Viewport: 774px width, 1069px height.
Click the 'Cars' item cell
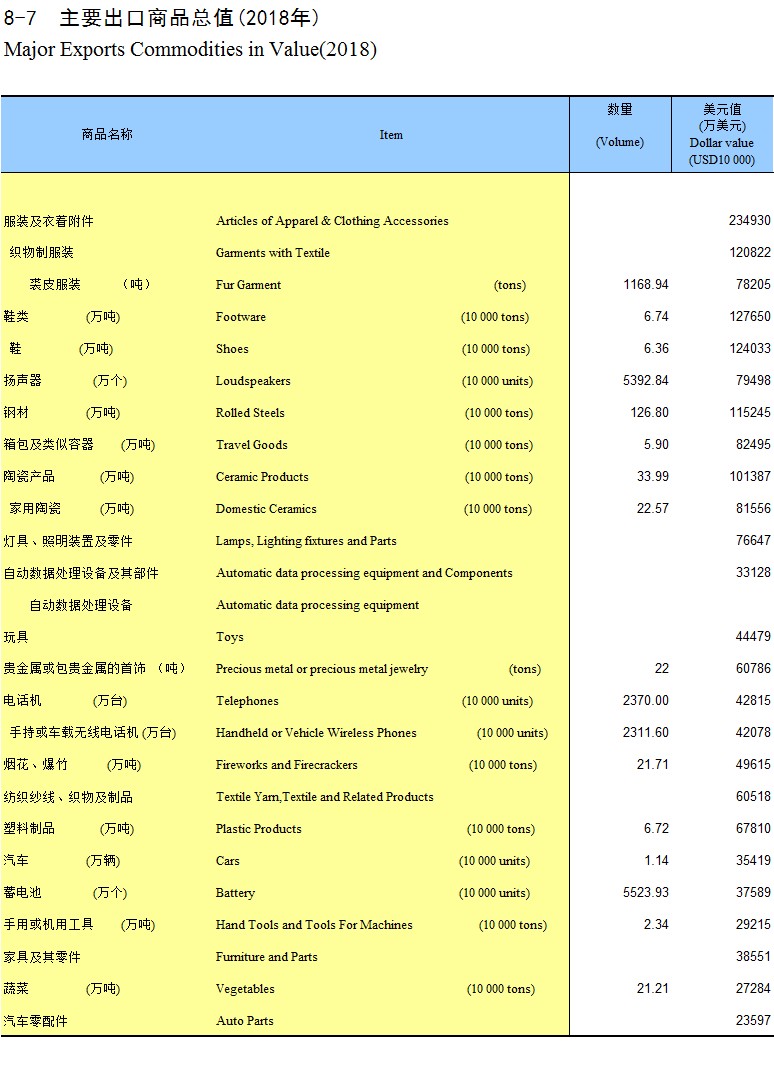tap(227, 862)
